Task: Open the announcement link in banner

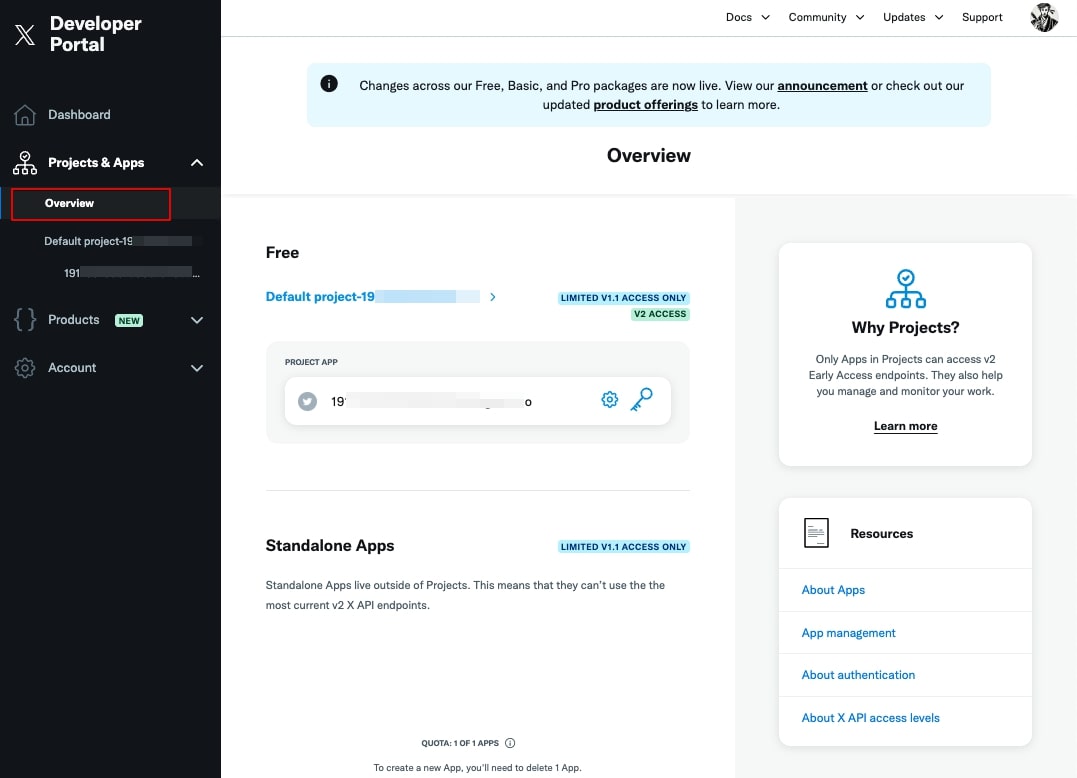Action: tap(822, 86)
